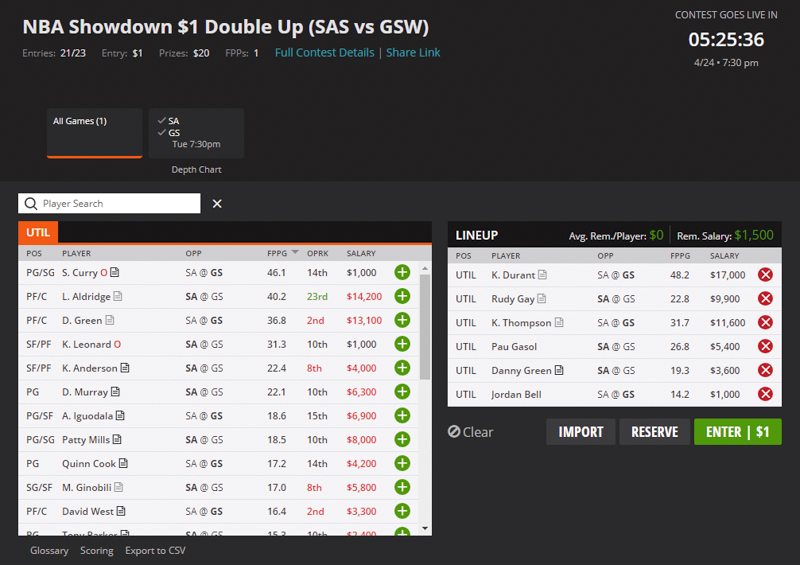Click the scrollbar up arrow

pyautogui.click(x=424, y=268)
